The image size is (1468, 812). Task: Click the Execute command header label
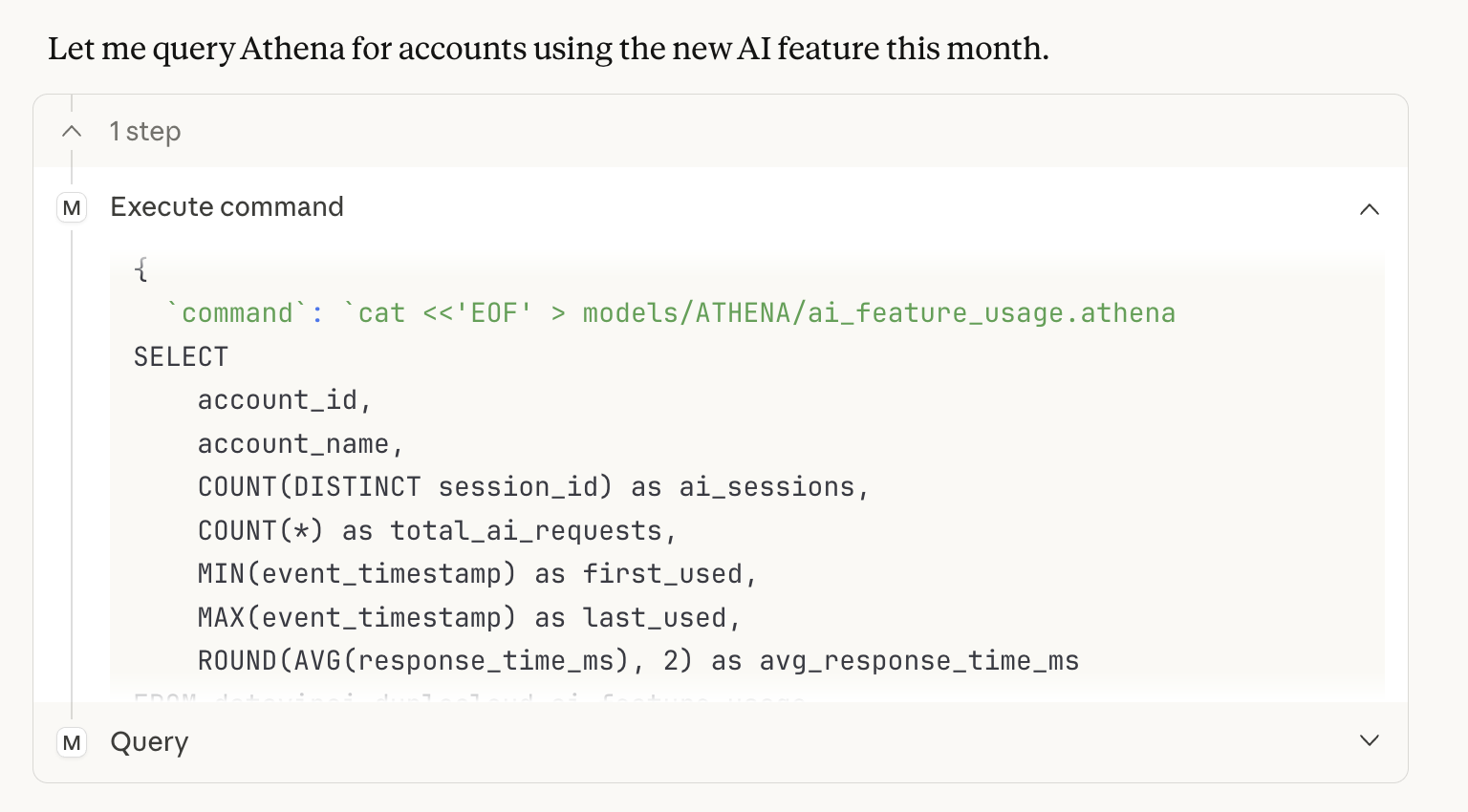click(227, 206)
